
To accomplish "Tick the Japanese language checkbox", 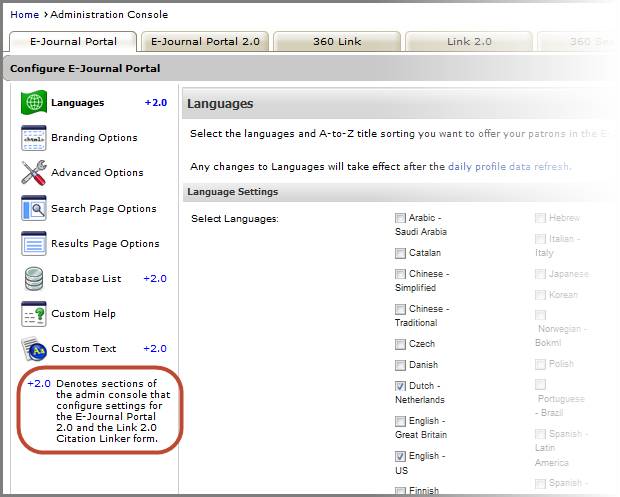I will coord(540,274).
